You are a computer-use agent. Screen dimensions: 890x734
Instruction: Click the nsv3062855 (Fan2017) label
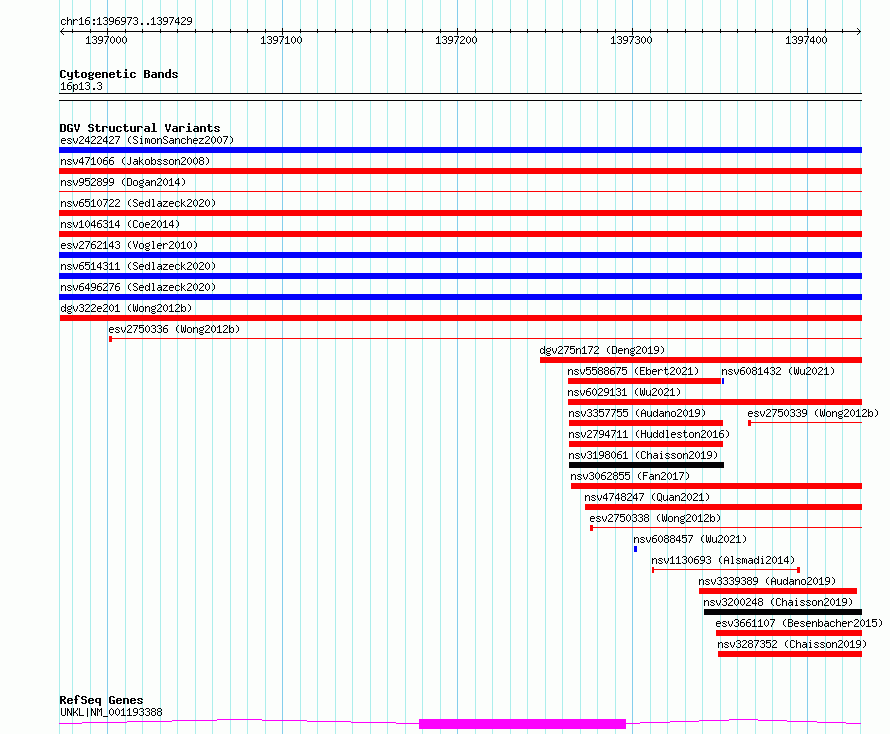click(630, 476)
